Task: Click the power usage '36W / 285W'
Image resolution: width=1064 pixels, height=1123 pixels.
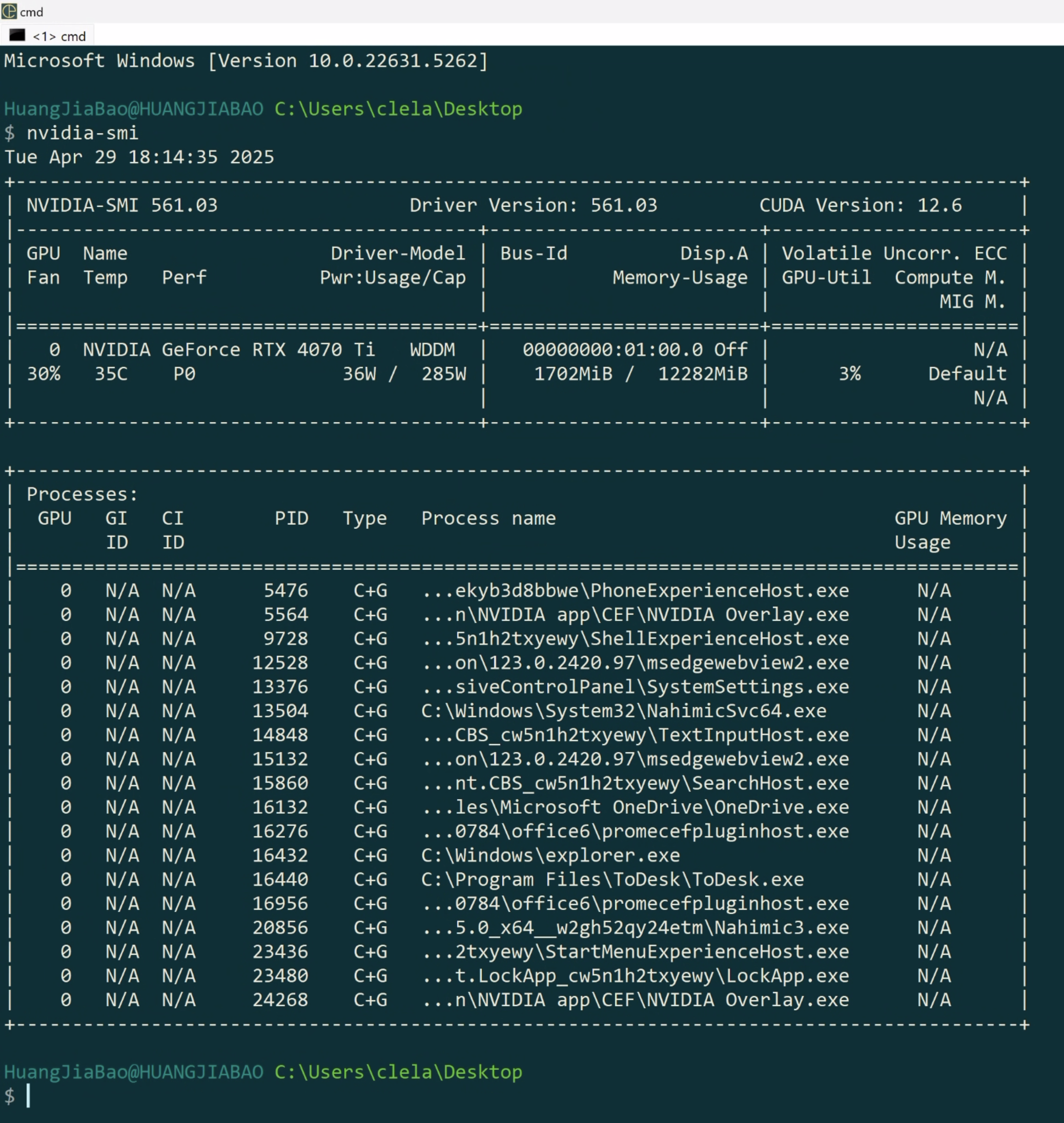Action: 404,373
